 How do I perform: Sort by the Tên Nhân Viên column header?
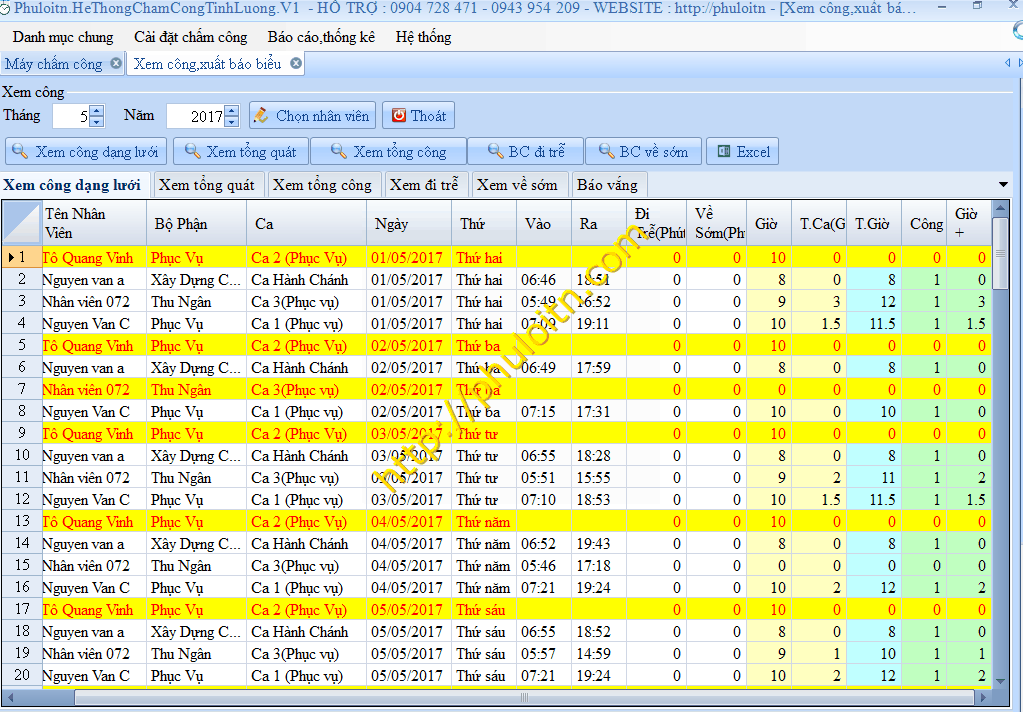pyautogui.click(x=94, y=223)
